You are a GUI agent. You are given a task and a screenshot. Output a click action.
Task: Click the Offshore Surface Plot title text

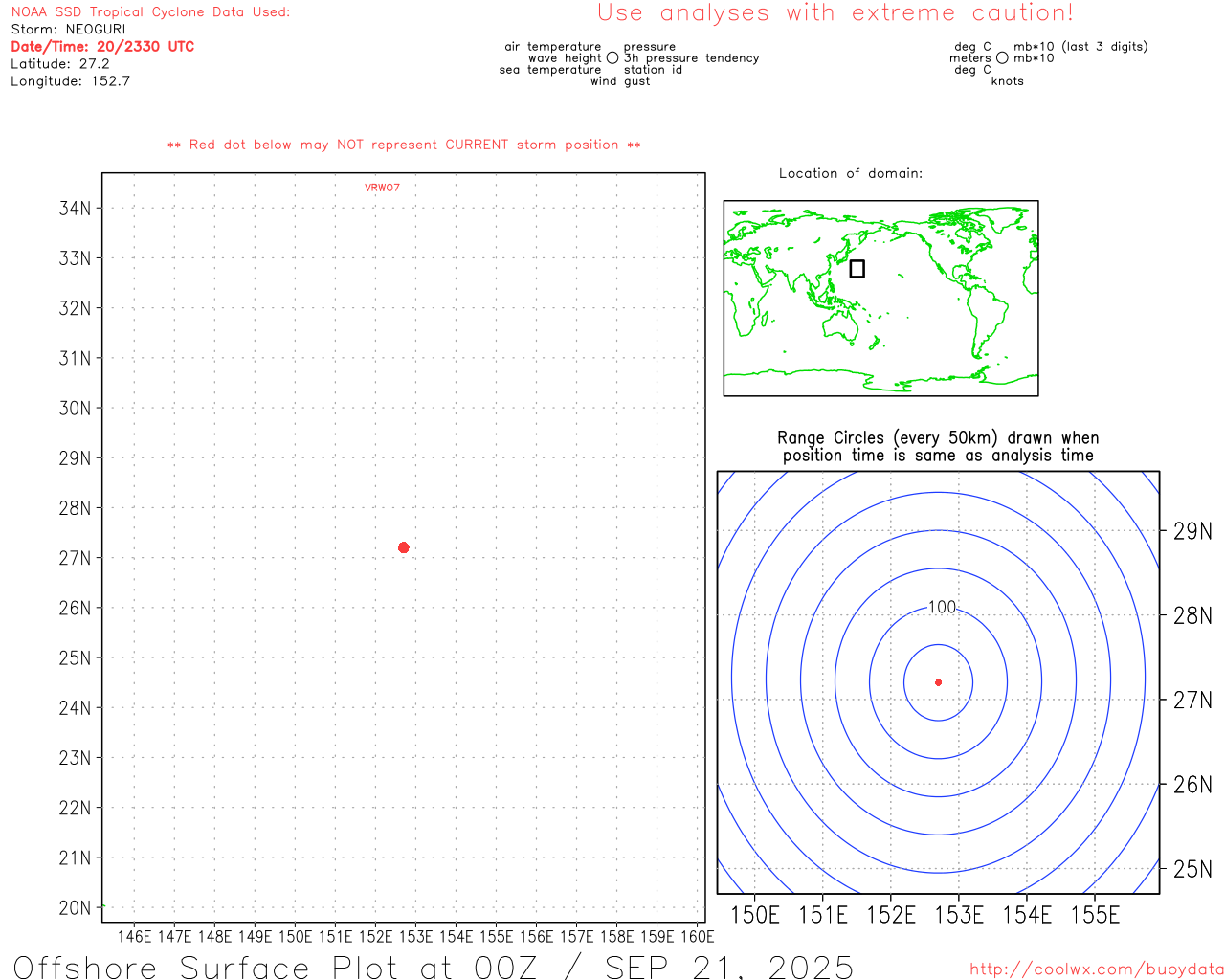[x=433, y=967]
